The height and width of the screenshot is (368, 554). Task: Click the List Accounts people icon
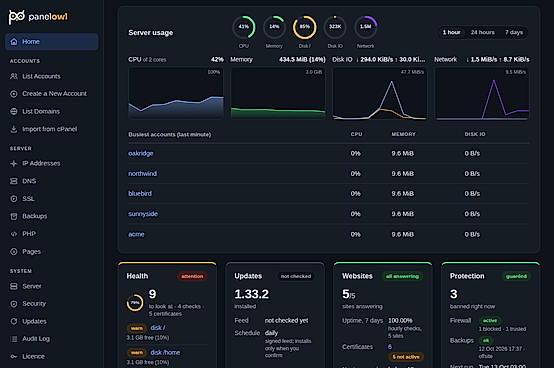(x=14, y=76)
